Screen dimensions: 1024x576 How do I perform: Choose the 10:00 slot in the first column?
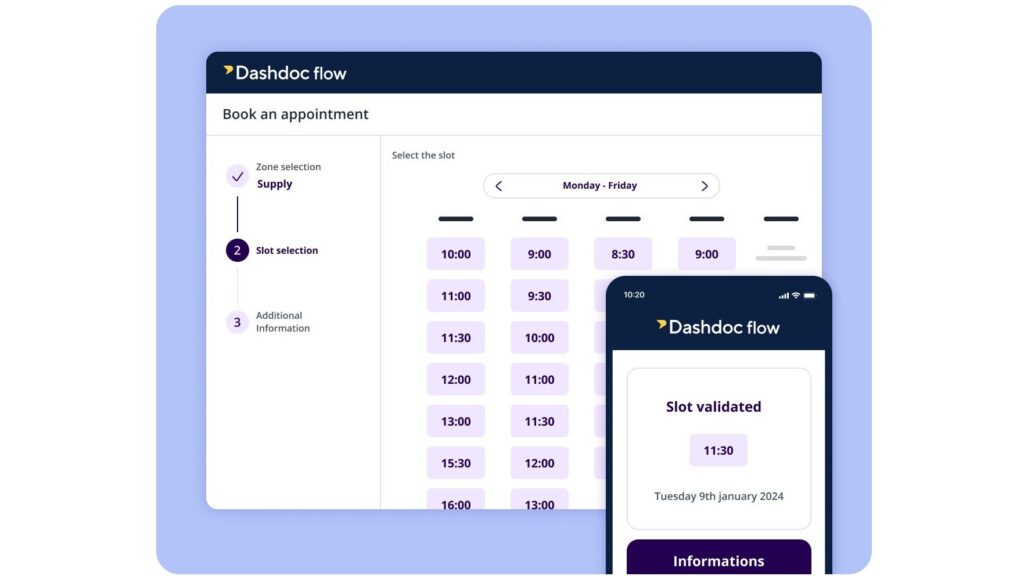[x=455, y=254]
